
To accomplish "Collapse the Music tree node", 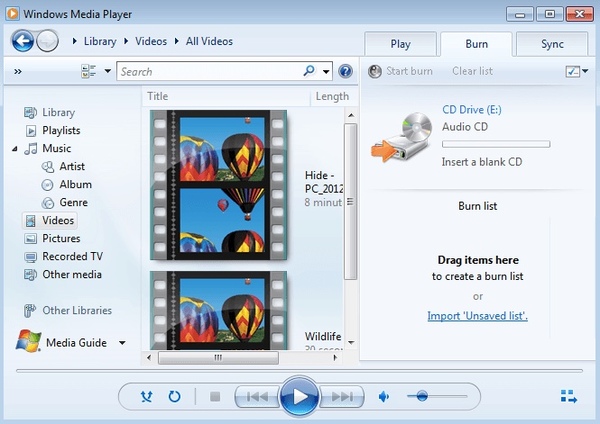I will pyautogui.click(x=15, y=149).
